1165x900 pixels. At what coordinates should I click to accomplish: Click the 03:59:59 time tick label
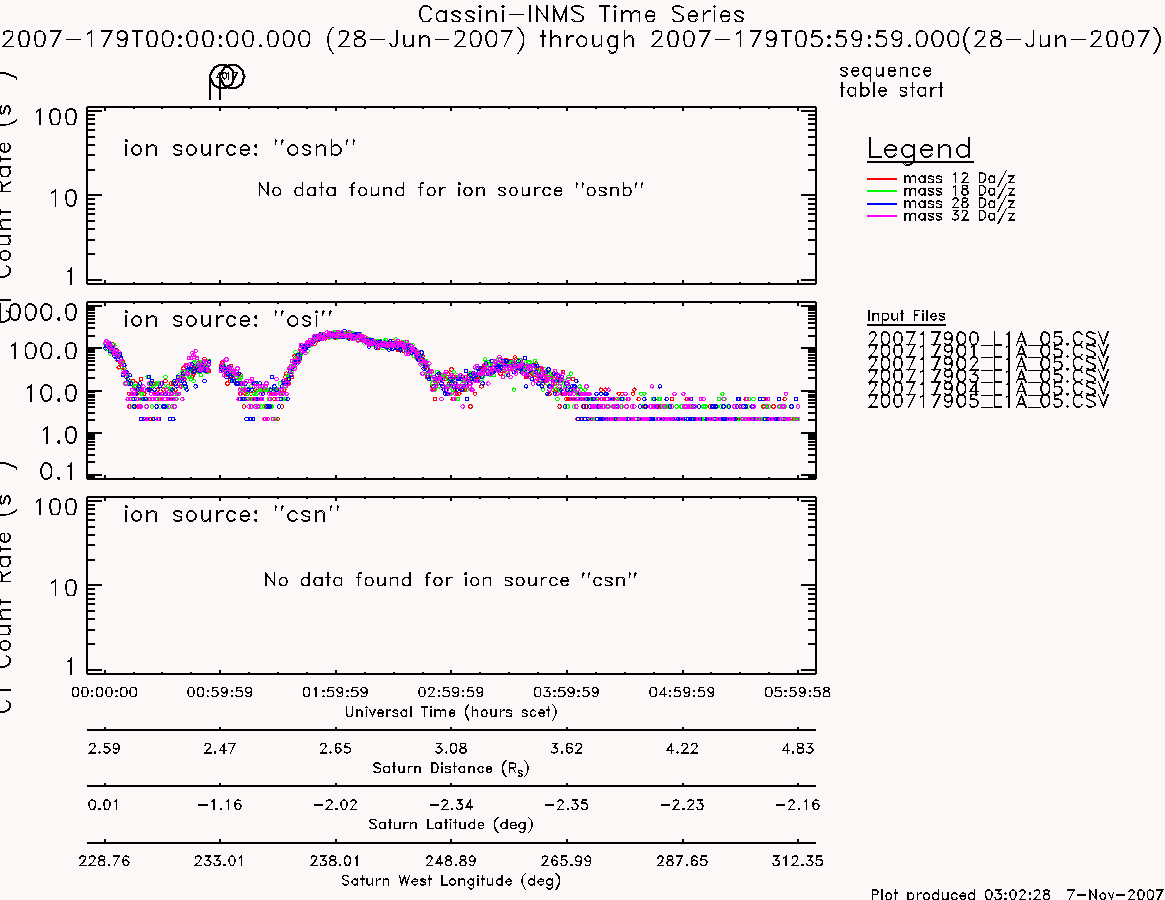tap(566, 692)
